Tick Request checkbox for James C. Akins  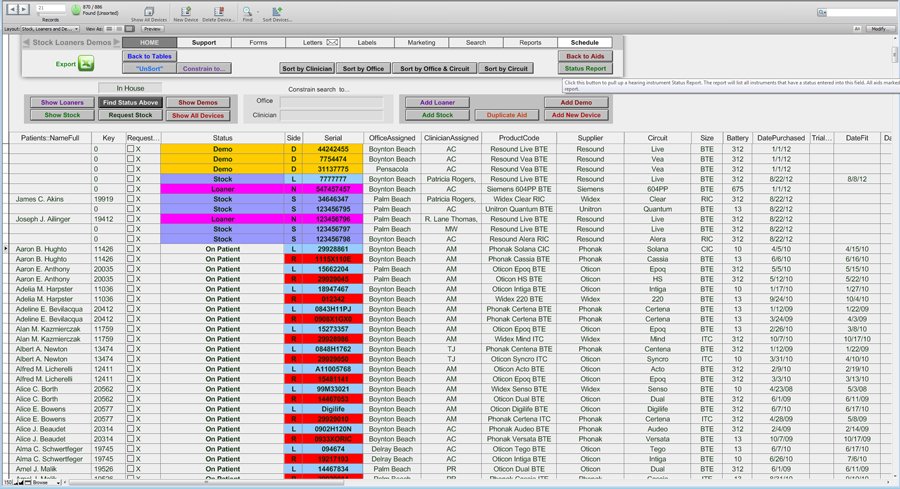[130, 199]
